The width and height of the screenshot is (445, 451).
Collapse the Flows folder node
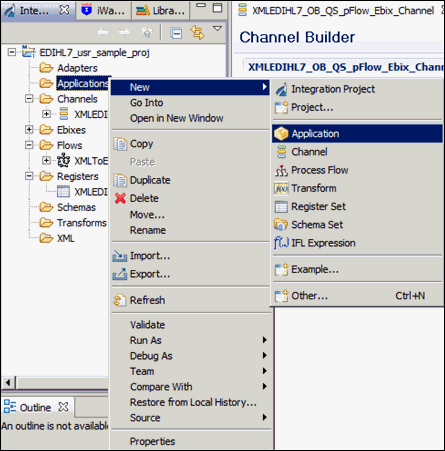[x=29, y=145]
